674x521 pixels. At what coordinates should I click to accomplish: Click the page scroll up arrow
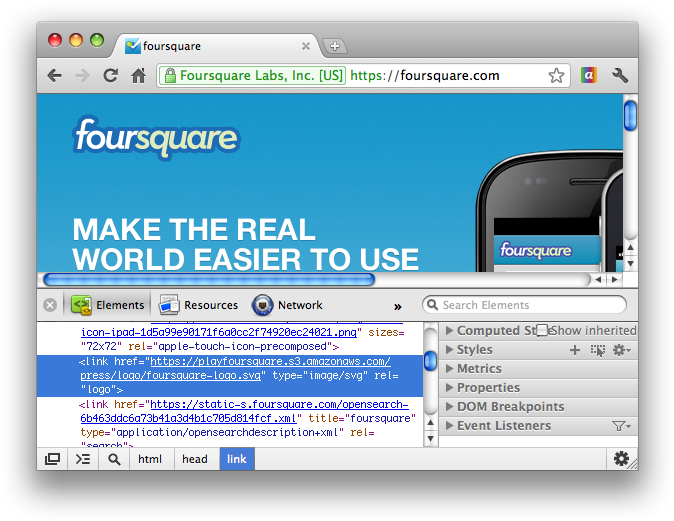(x=630, y=247)
